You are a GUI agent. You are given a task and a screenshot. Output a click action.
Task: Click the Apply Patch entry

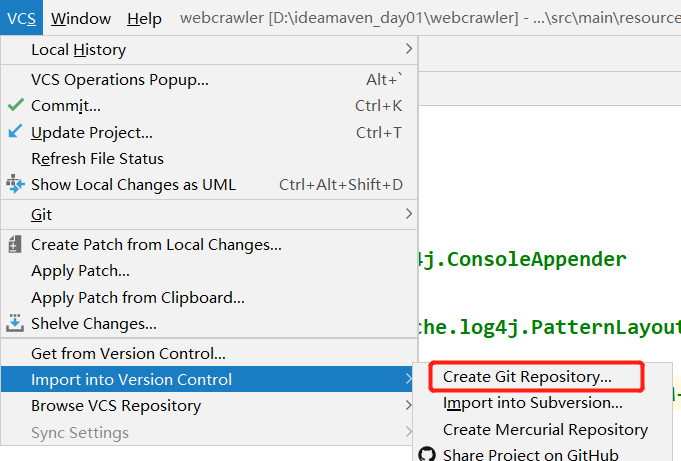click(80, 270)
